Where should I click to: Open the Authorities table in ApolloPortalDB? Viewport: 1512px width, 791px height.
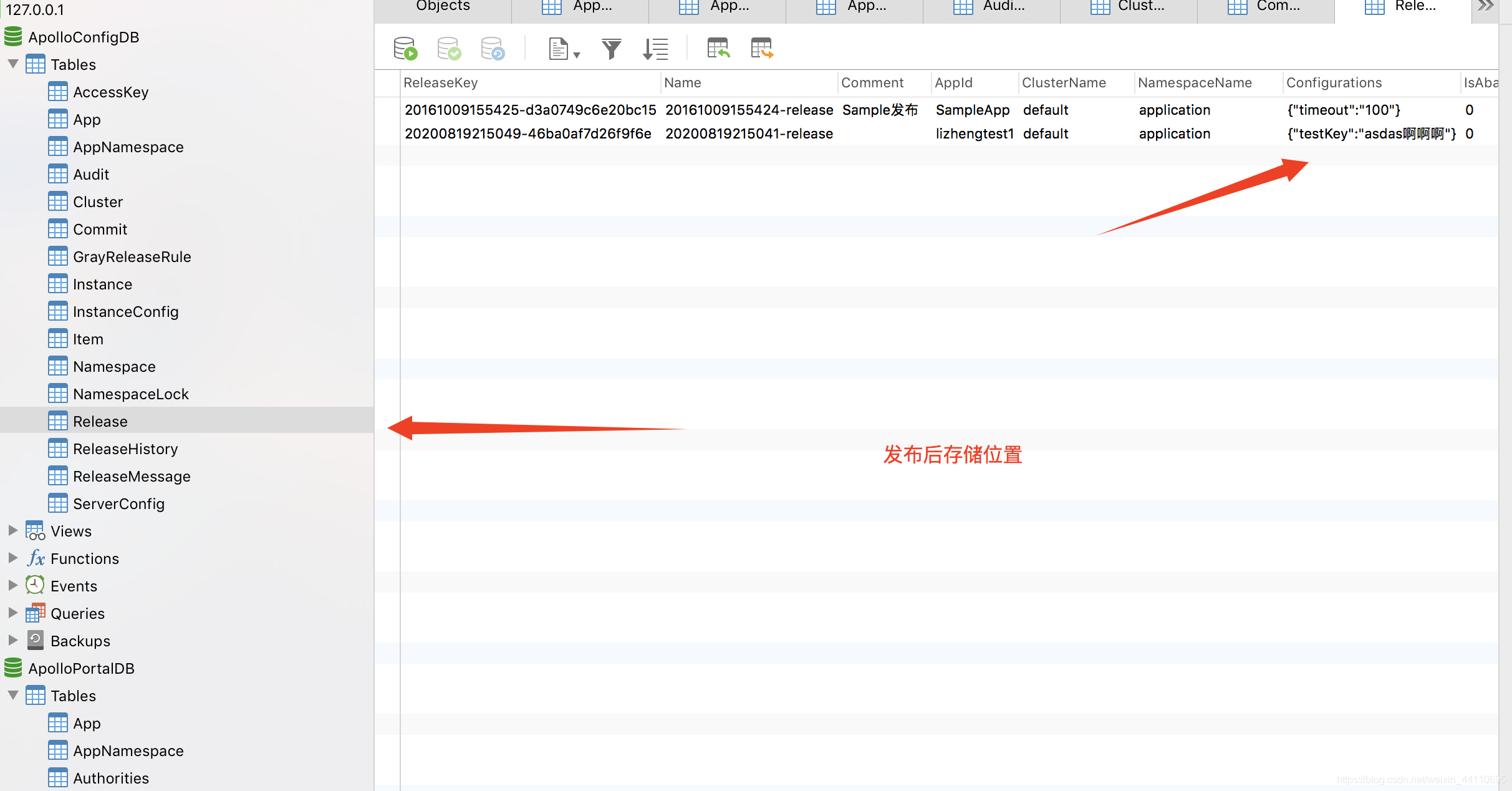pos(110,778)
